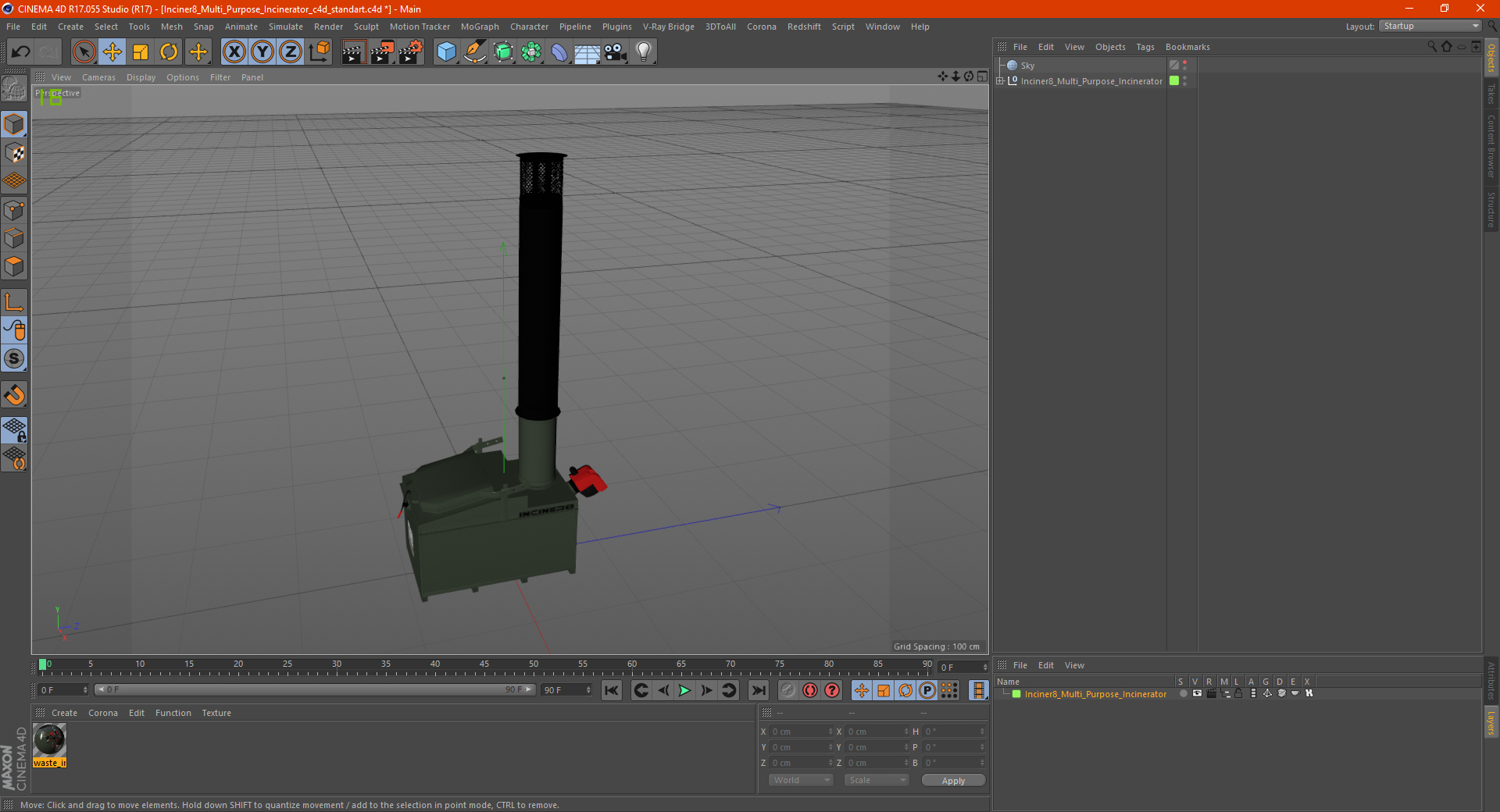The height and width of the screenshot is (812, 1500).
Task: Expand Inciner8_Multi_Purpose_Incinerator object tree
Action: (1000, 81)
